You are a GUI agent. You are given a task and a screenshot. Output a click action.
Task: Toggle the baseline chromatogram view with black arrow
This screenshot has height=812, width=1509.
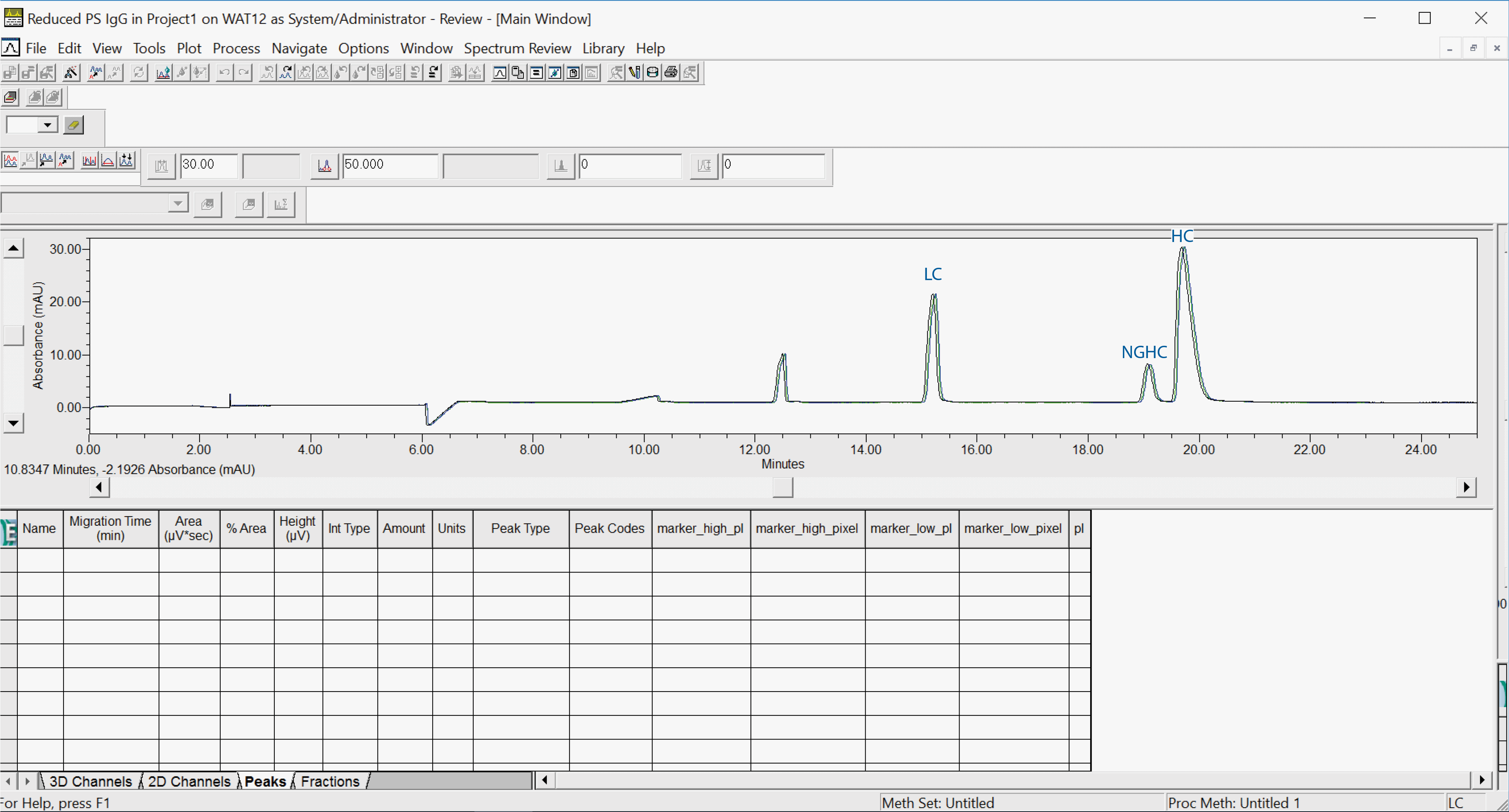46,160
